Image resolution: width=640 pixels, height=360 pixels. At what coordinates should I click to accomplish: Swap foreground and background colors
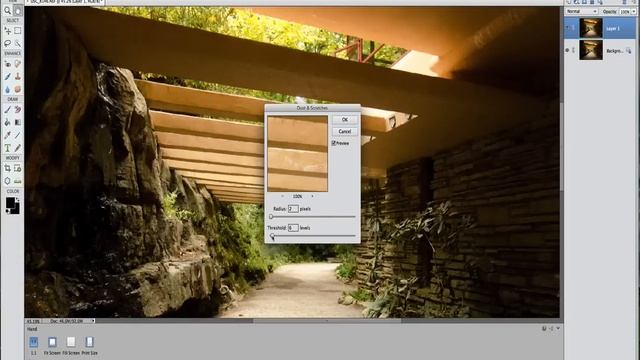18,200
